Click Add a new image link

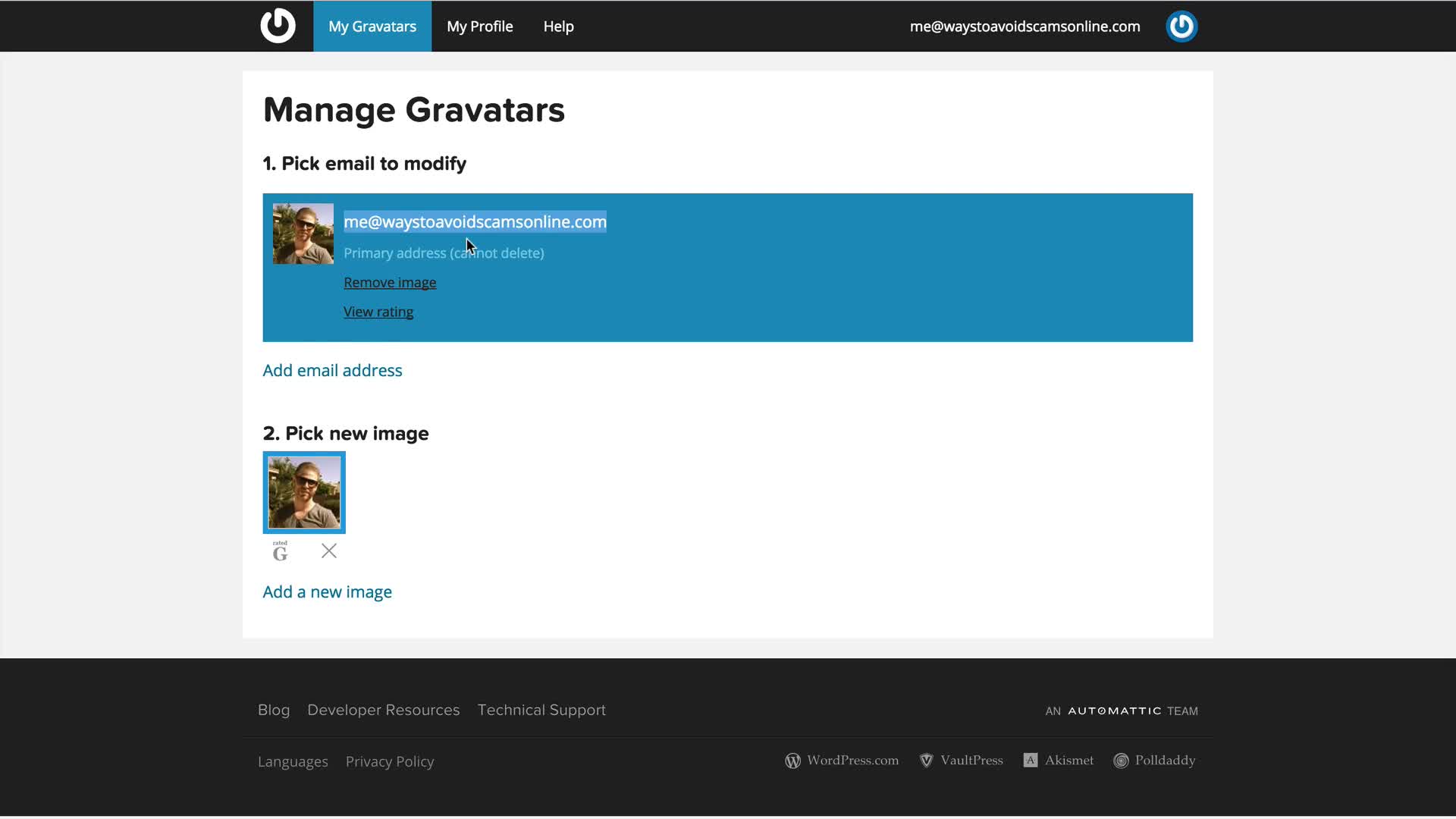[x=327, y=591]
